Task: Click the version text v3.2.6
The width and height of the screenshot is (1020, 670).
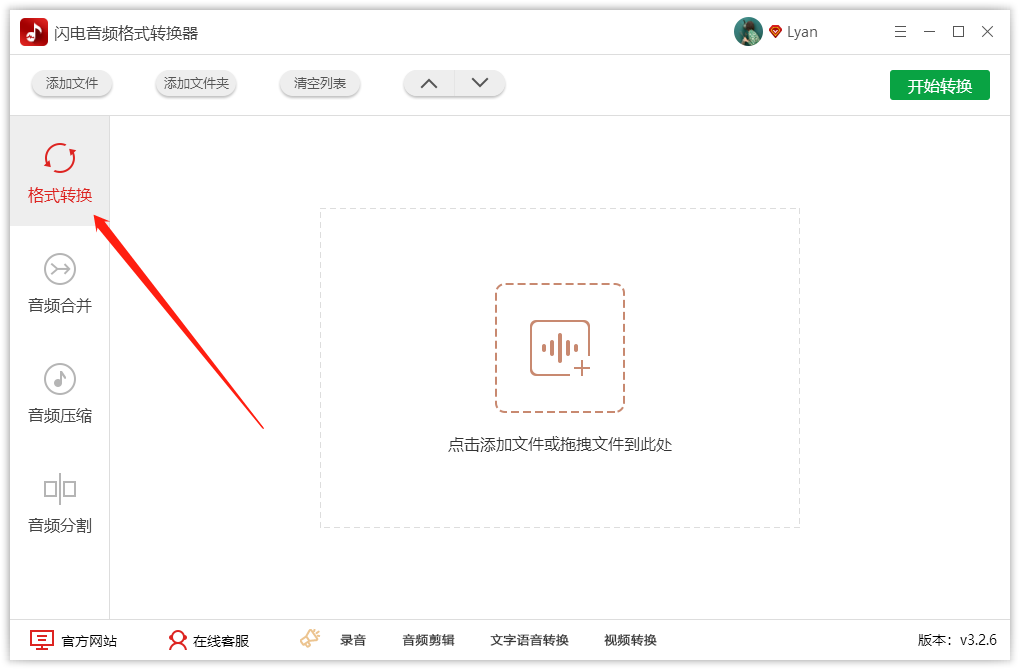Action: coord(957,640)
